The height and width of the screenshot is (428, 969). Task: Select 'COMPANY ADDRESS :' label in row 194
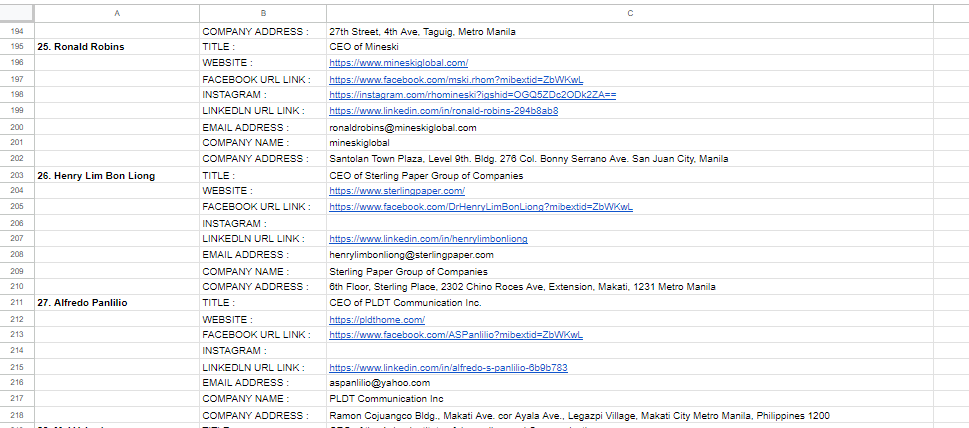click(263, 31)
